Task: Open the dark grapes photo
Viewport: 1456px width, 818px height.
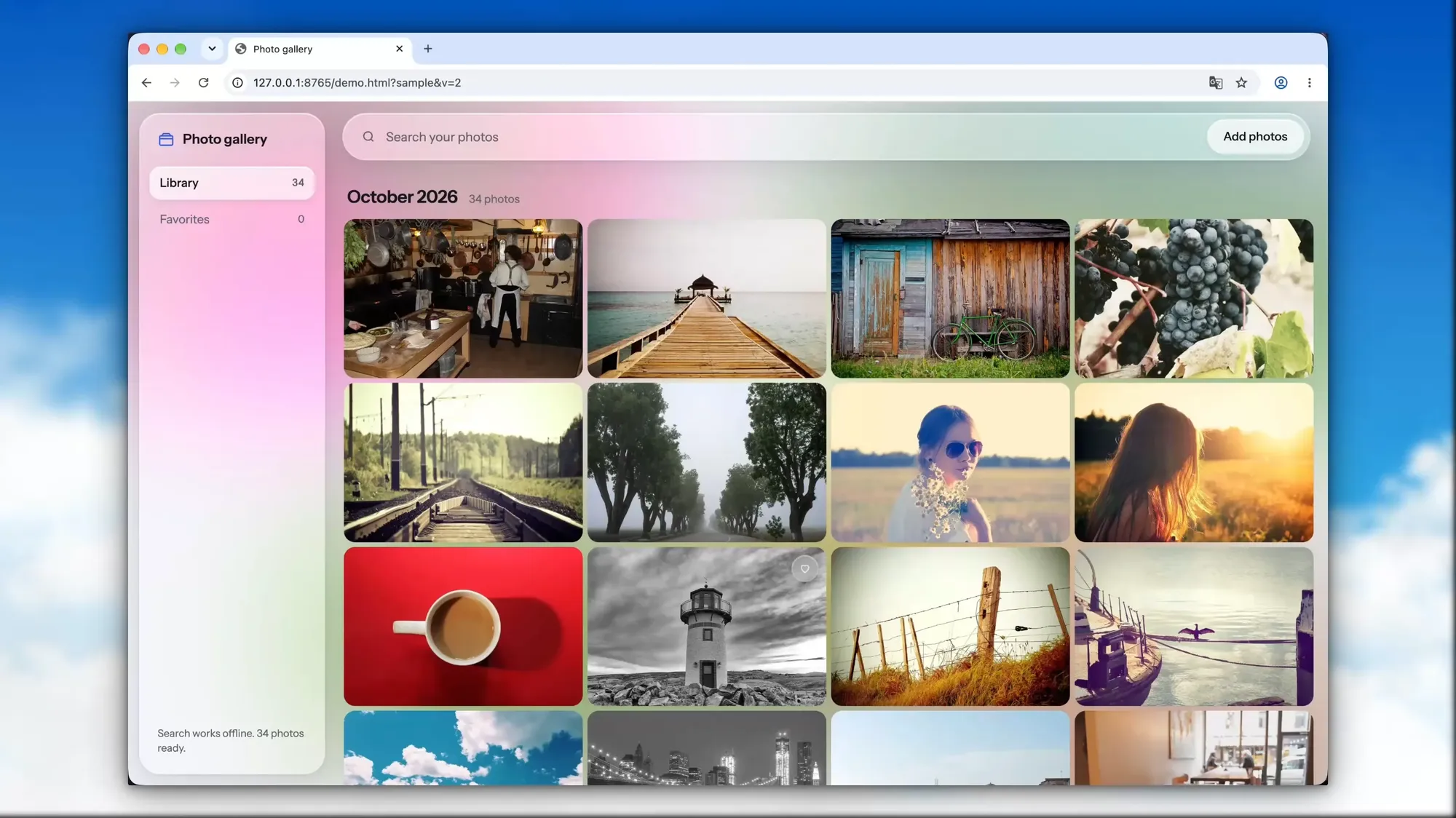Action: point(1194,298)
